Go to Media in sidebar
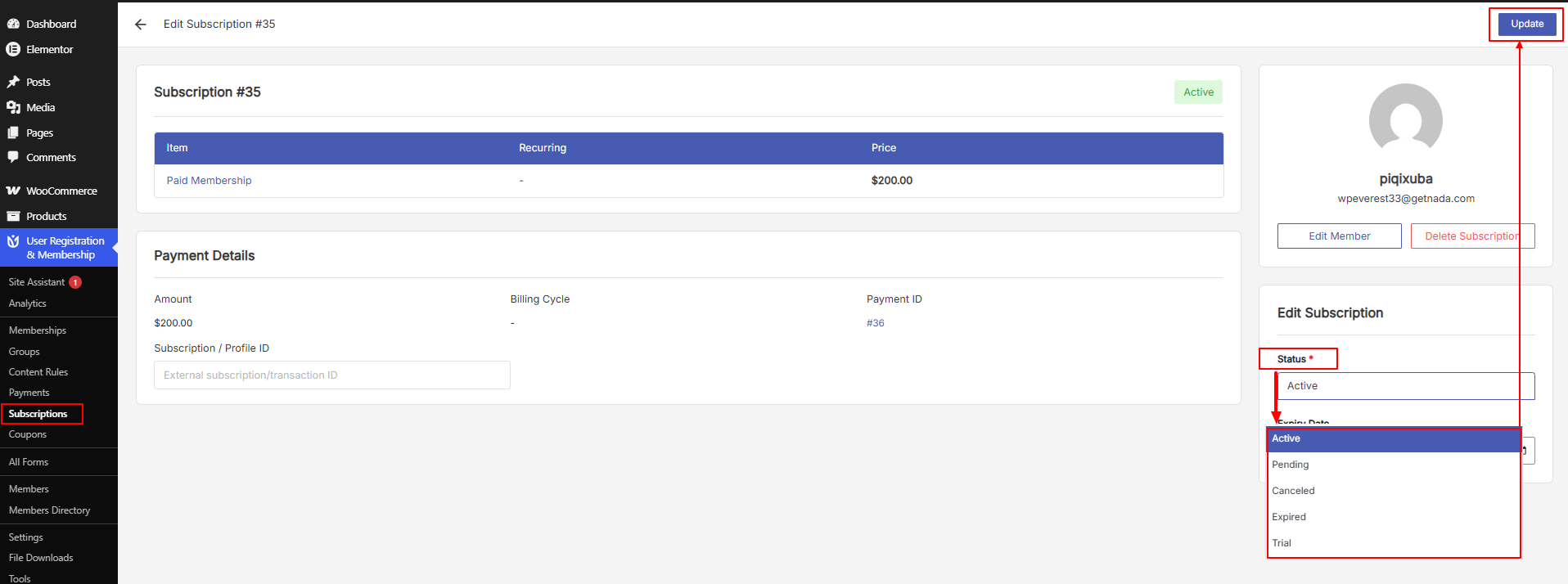The width and height of the screenshot is (1568, 584). (x=40, y=107)
